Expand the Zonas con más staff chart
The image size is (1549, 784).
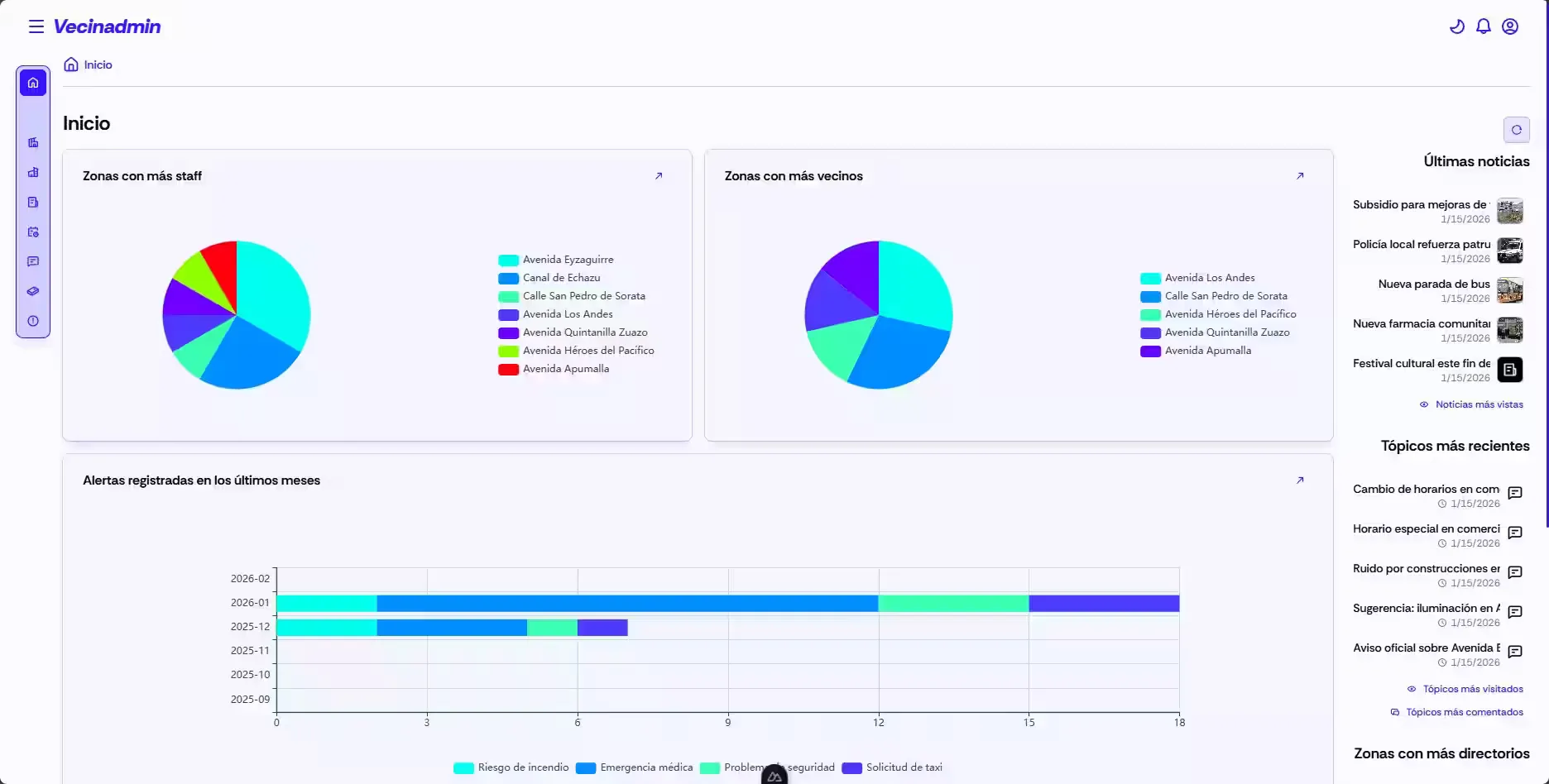pyautogui.click(x=659, y=175)
